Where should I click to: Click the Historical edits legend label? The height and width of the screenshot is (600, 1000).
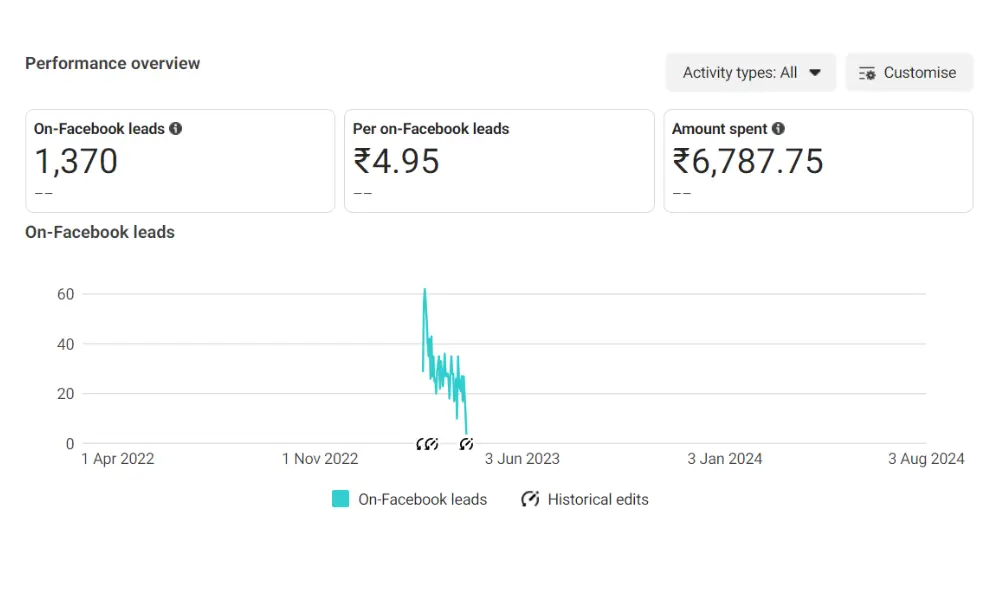point(598,499)
